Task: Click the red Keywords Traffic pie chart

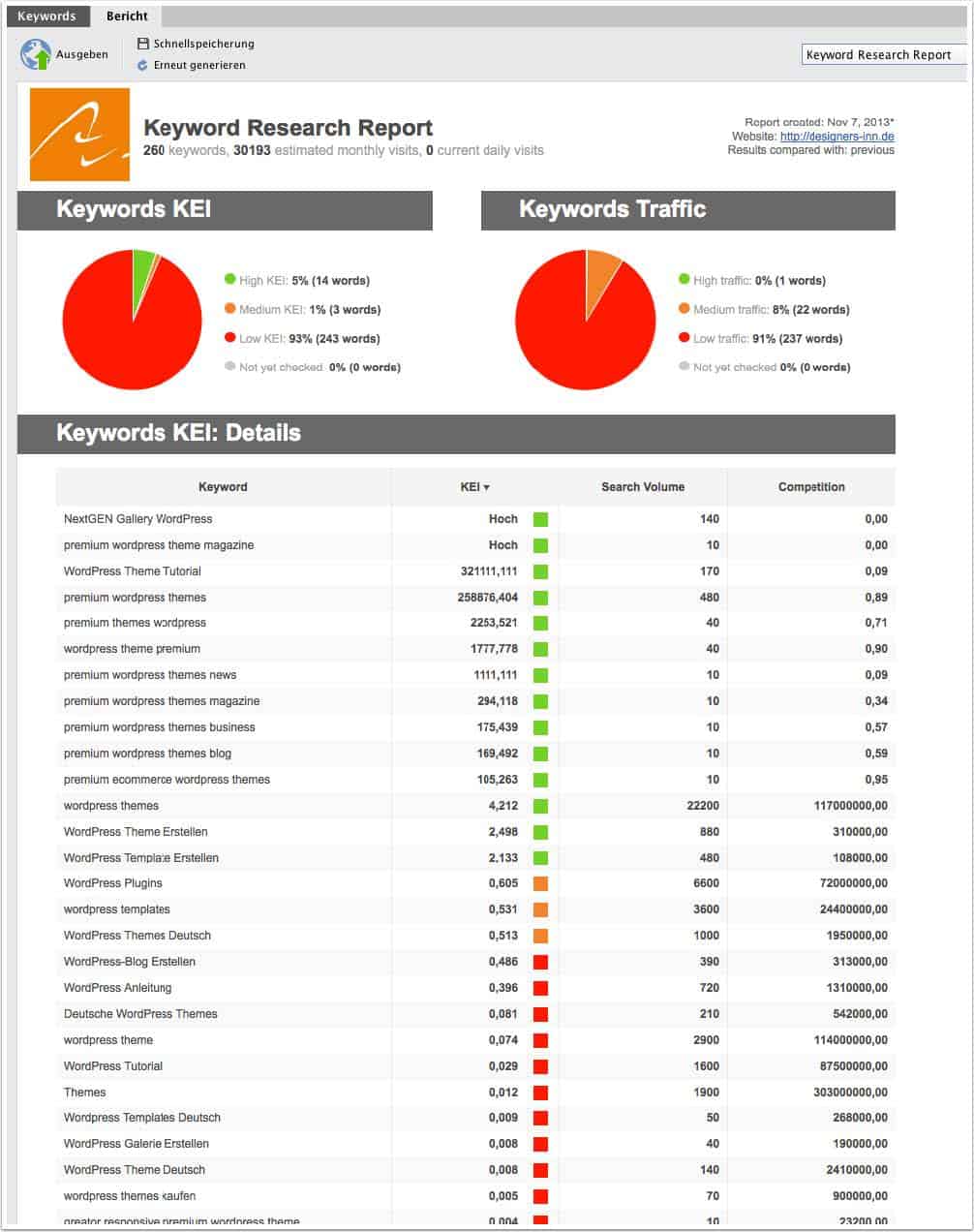Action: (x=586, y=320)
